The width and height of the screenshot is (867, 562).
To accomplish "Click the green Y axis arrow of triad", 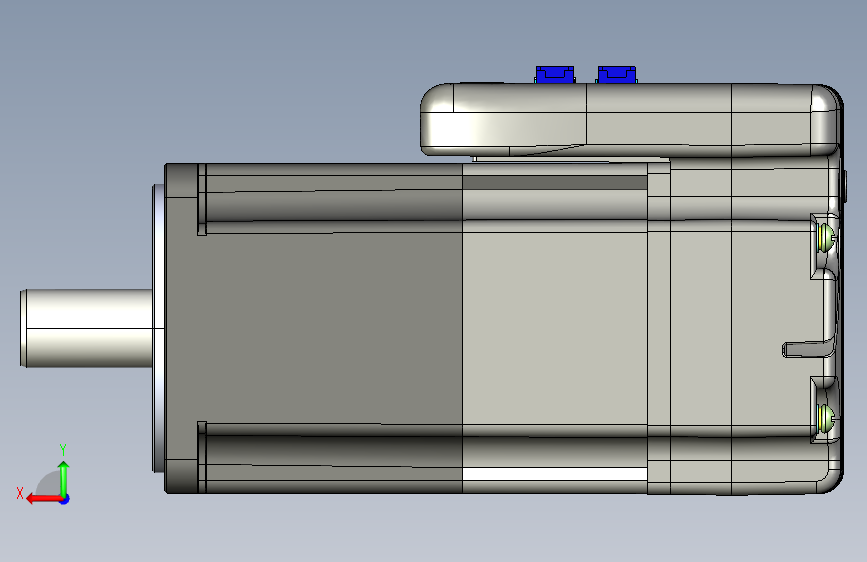I will pyautogui.click(x=64, y=478).
